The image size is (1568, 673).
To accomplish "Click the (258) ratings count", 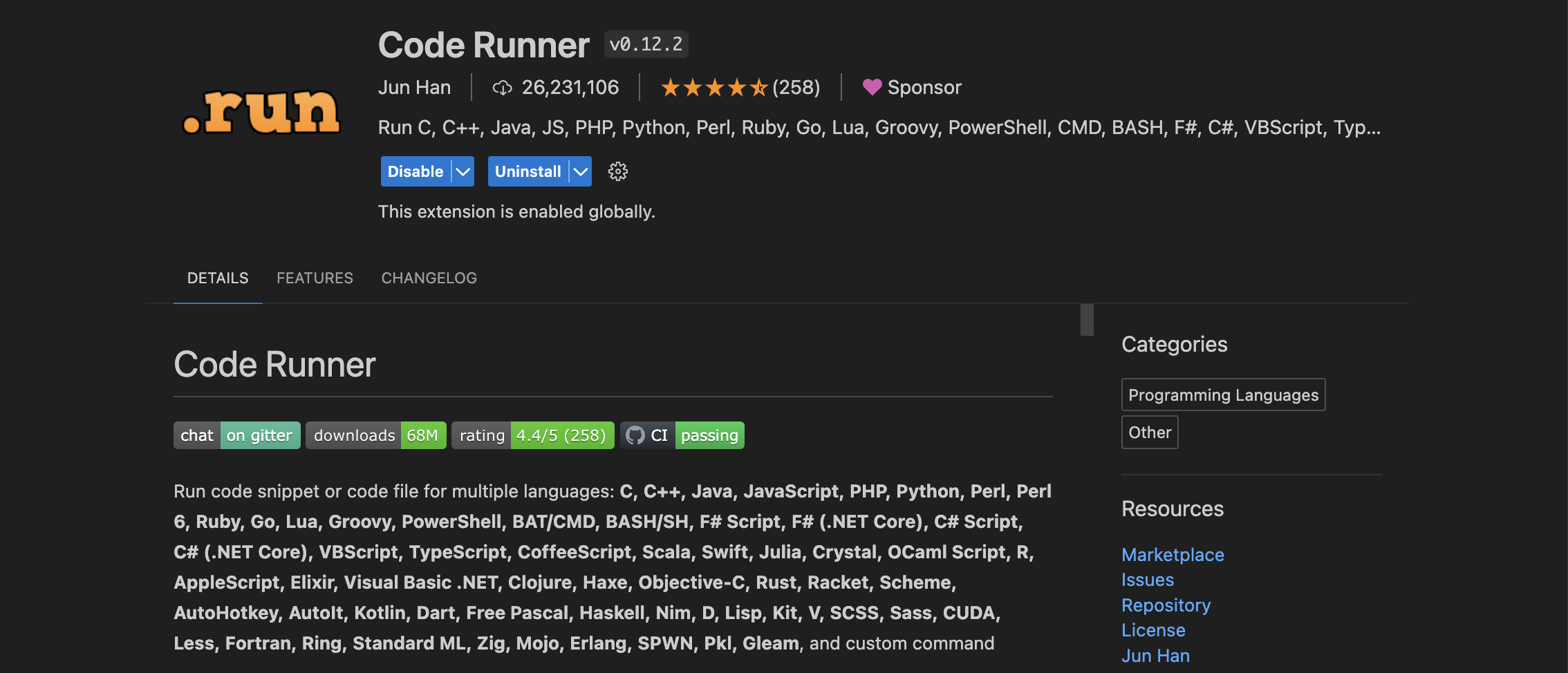I will coord(796,88).
